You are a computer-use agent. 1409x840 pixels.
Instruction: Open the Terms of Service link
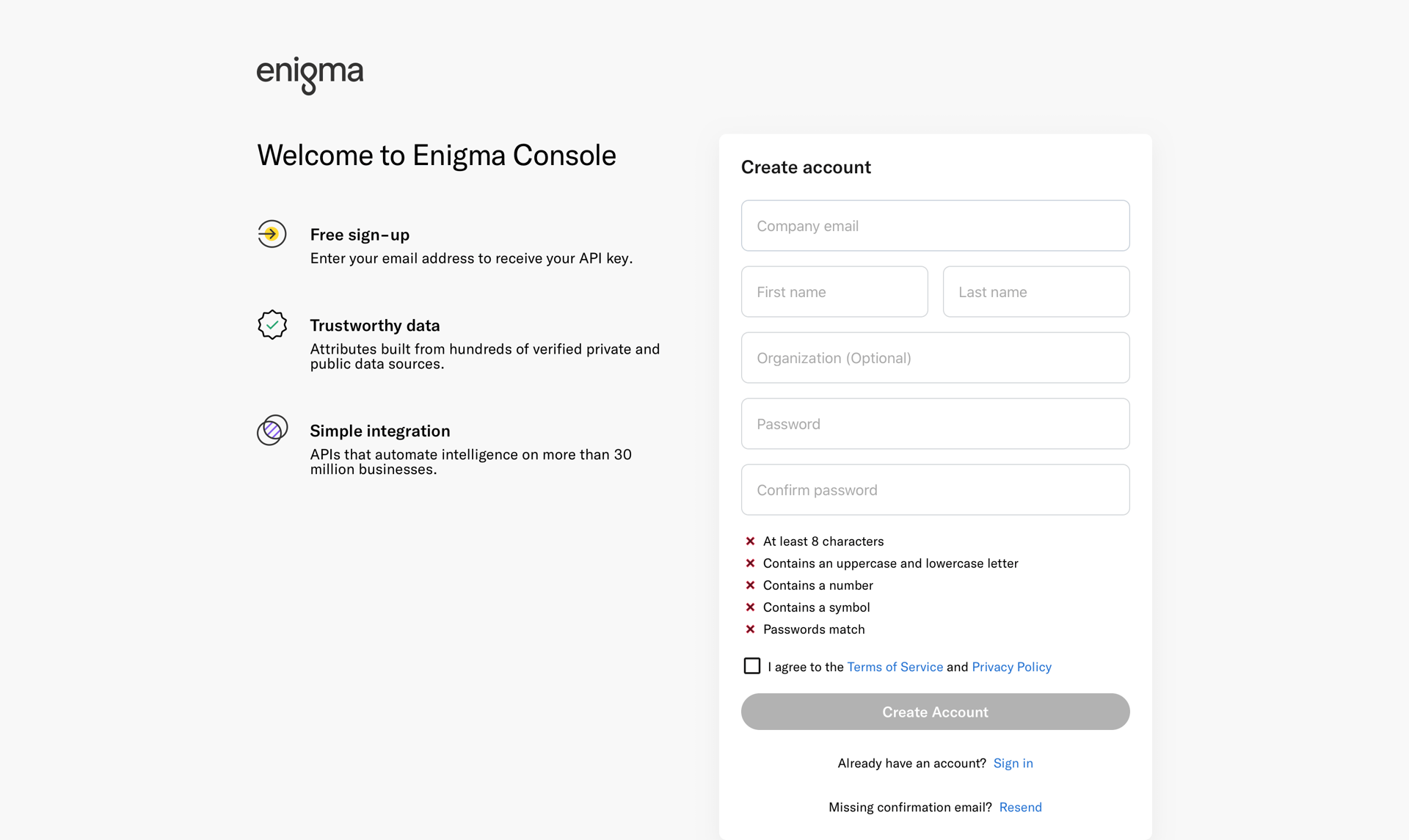(895, 666)
